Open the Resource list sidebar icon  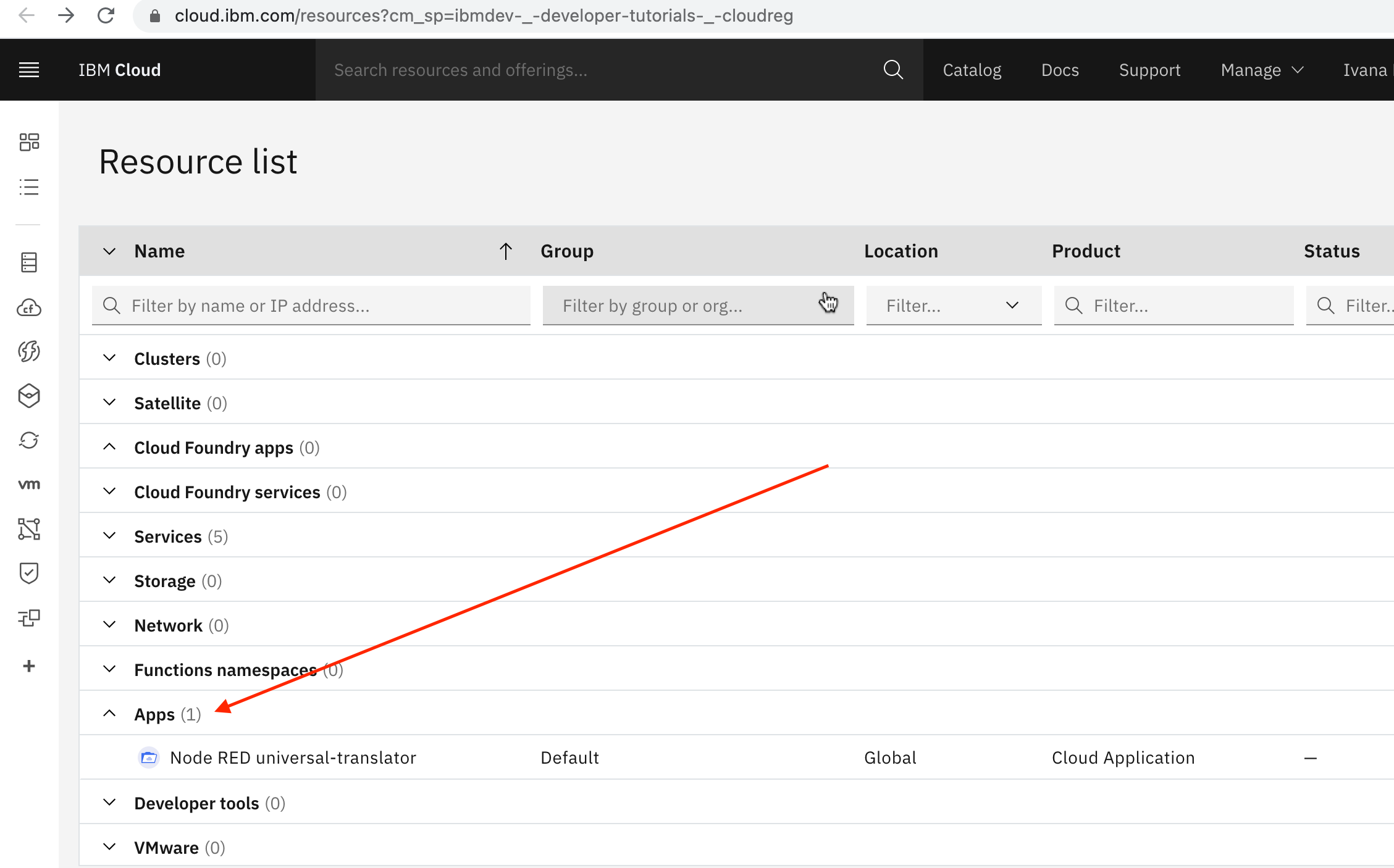pos(29,187)
